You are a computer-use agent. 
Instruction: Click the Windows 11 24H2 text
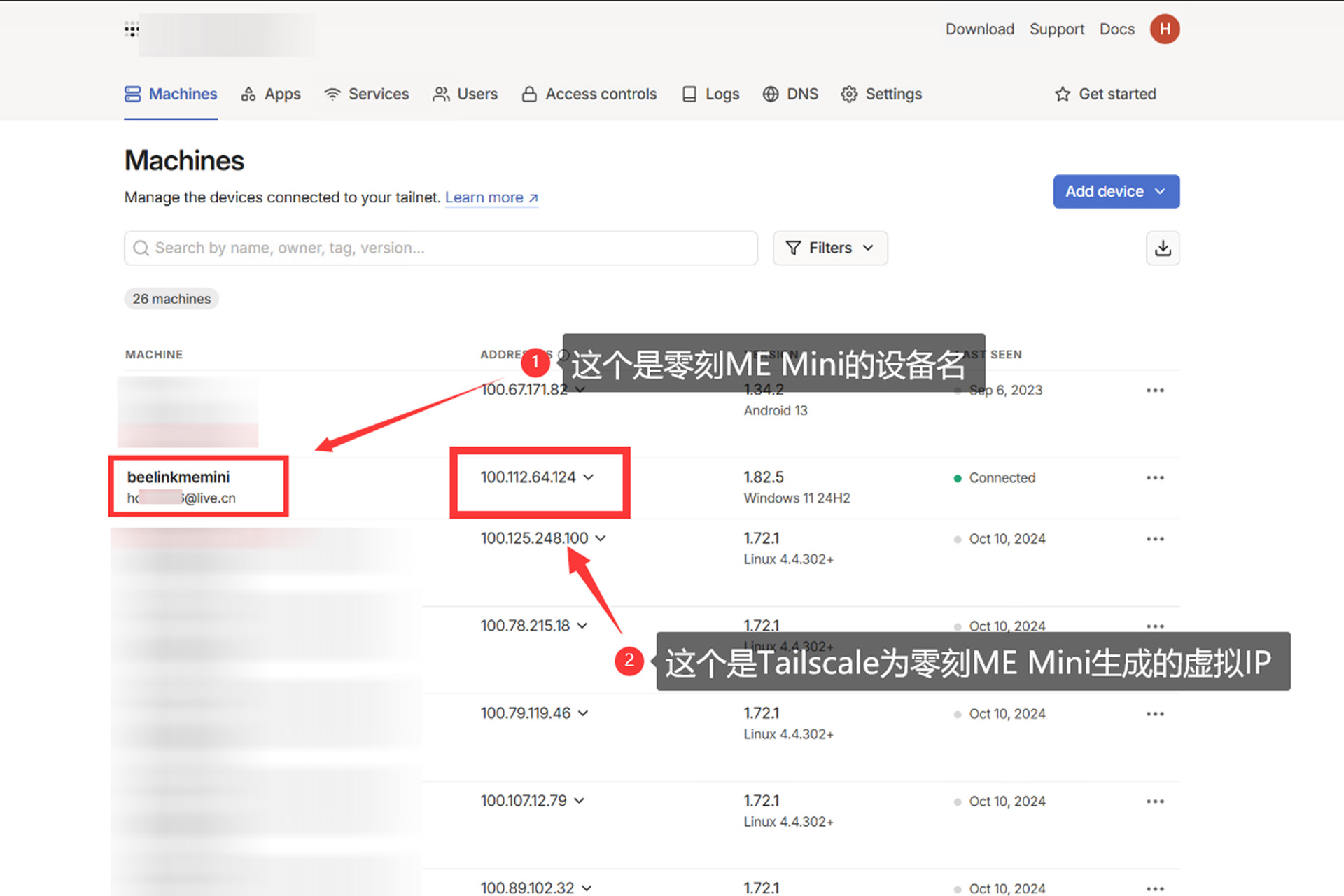click(797, 498)
